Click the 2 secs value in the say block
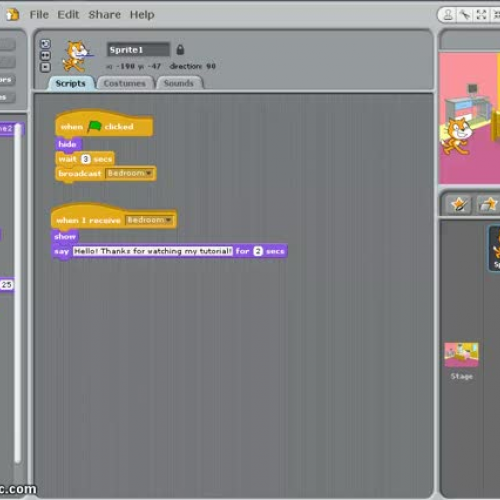Image resolution: width=500 pixels, height=500 pixels. 258,251
